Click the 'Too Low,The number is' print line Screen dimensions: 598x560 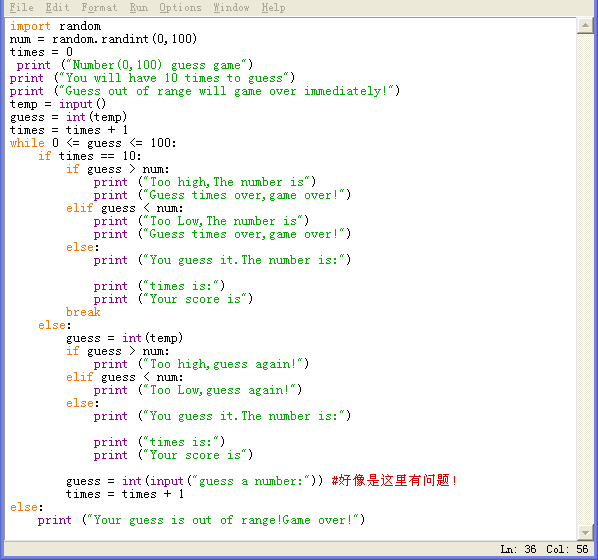pyautogui.click(x=201, y=221)
